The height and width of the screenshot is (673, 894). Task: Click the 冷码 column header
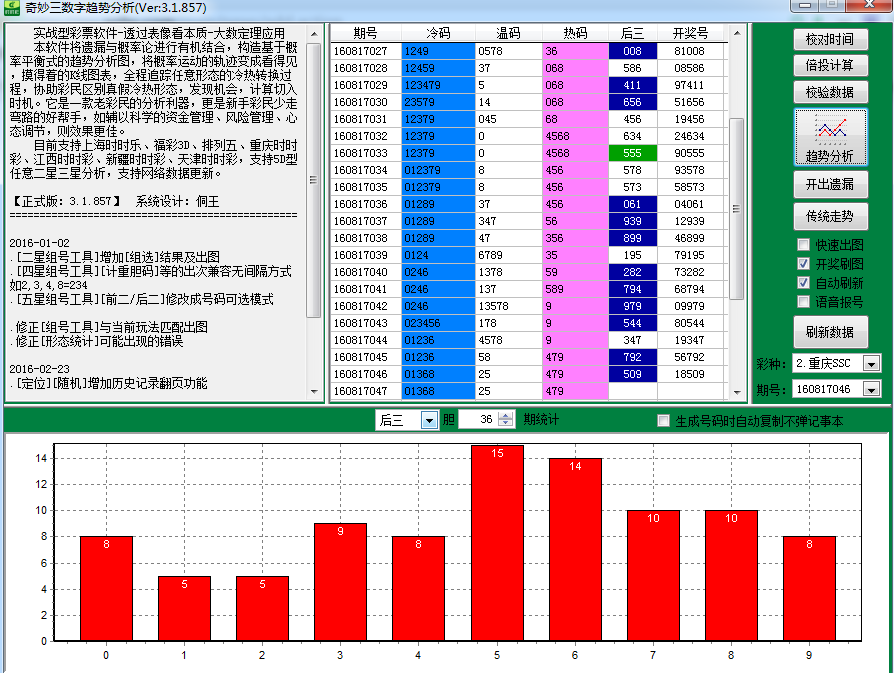tap(438, 33)
